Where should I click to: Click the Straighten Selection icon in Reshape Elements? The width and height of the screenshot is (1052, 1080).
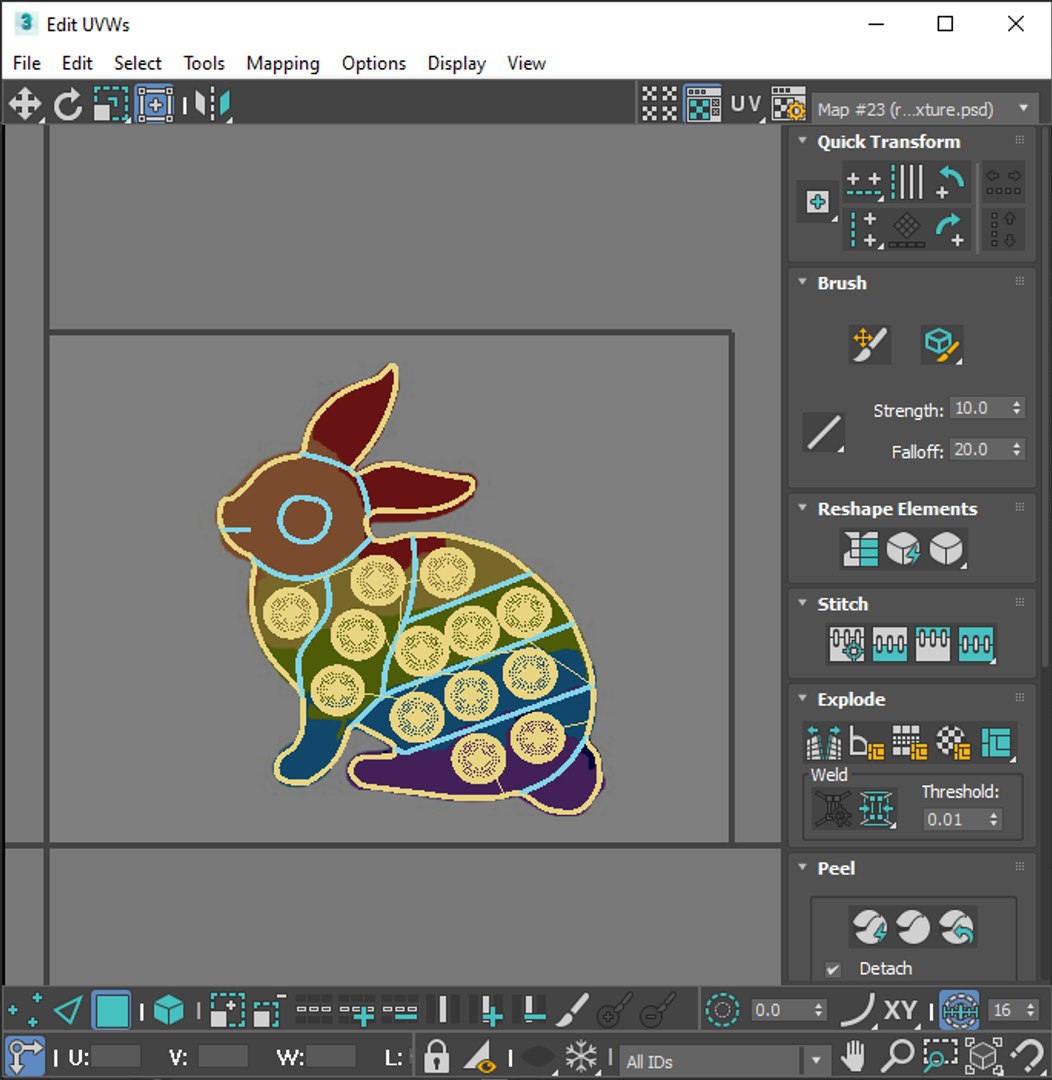pos(860,548)
